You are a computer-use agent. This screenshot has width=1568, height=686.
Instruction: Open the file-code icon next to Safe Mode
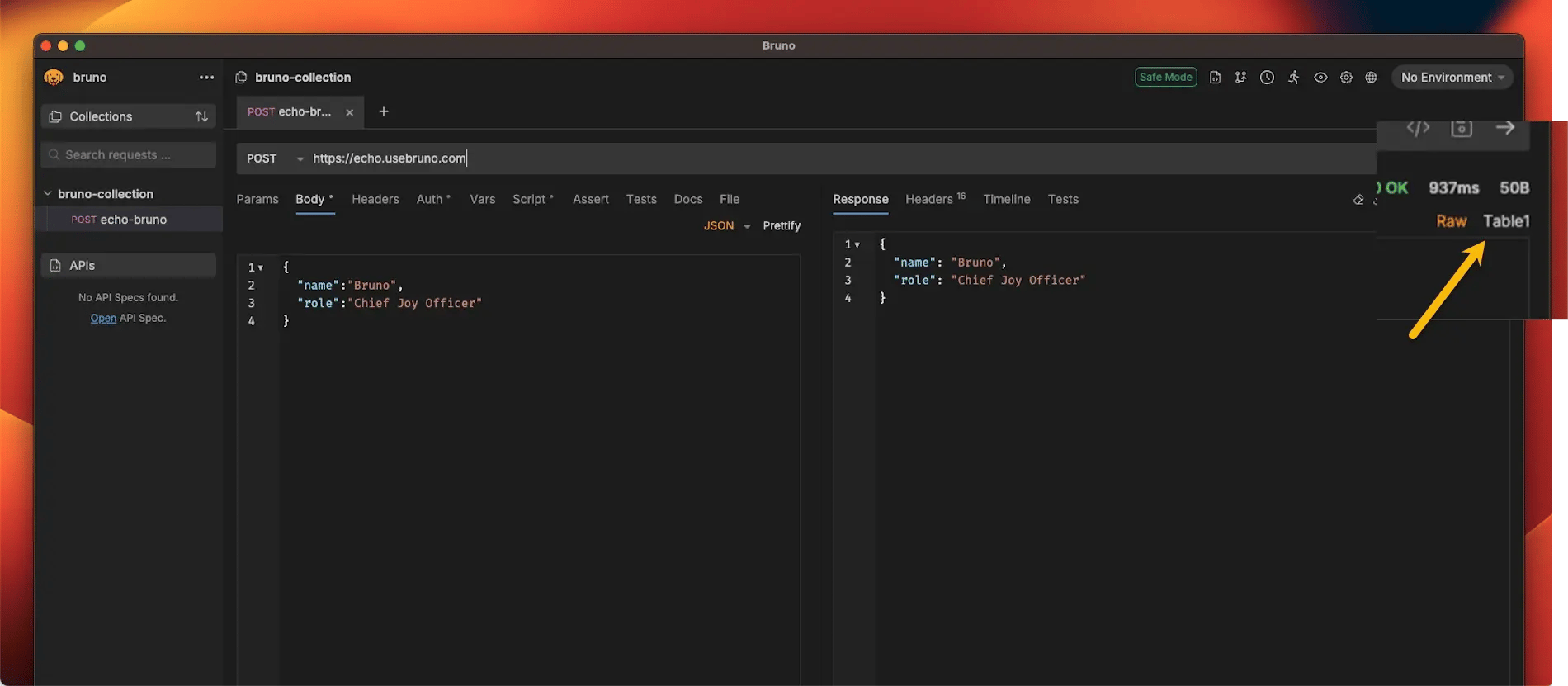(x=1215, y=78)
